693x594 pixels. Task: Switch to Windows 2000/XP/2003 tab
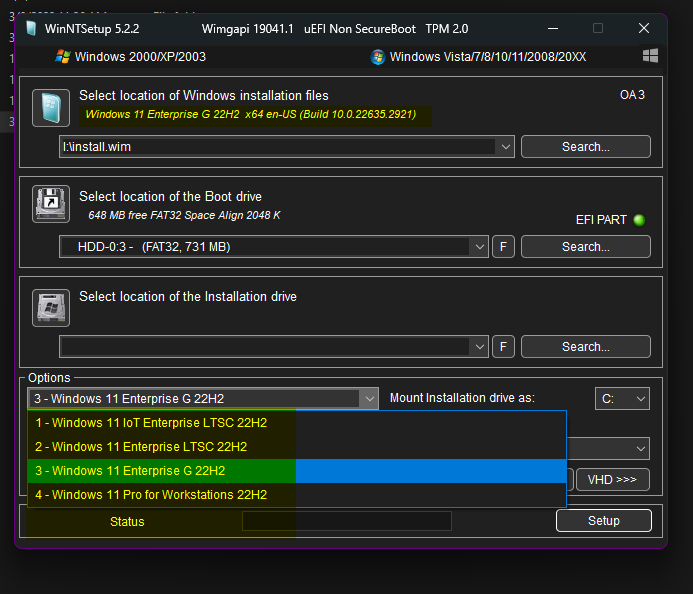point(131,57)
